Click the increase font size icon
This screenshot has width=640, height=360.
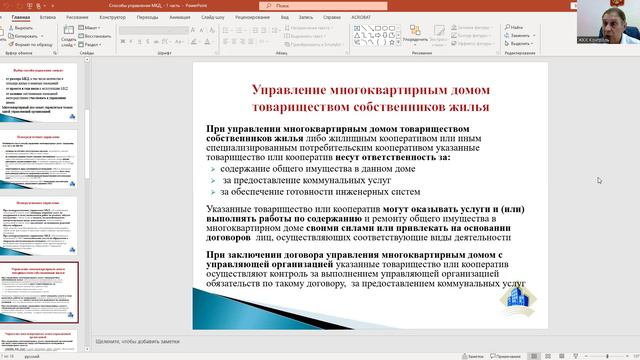pyautogui.click(x=194, y=30)
